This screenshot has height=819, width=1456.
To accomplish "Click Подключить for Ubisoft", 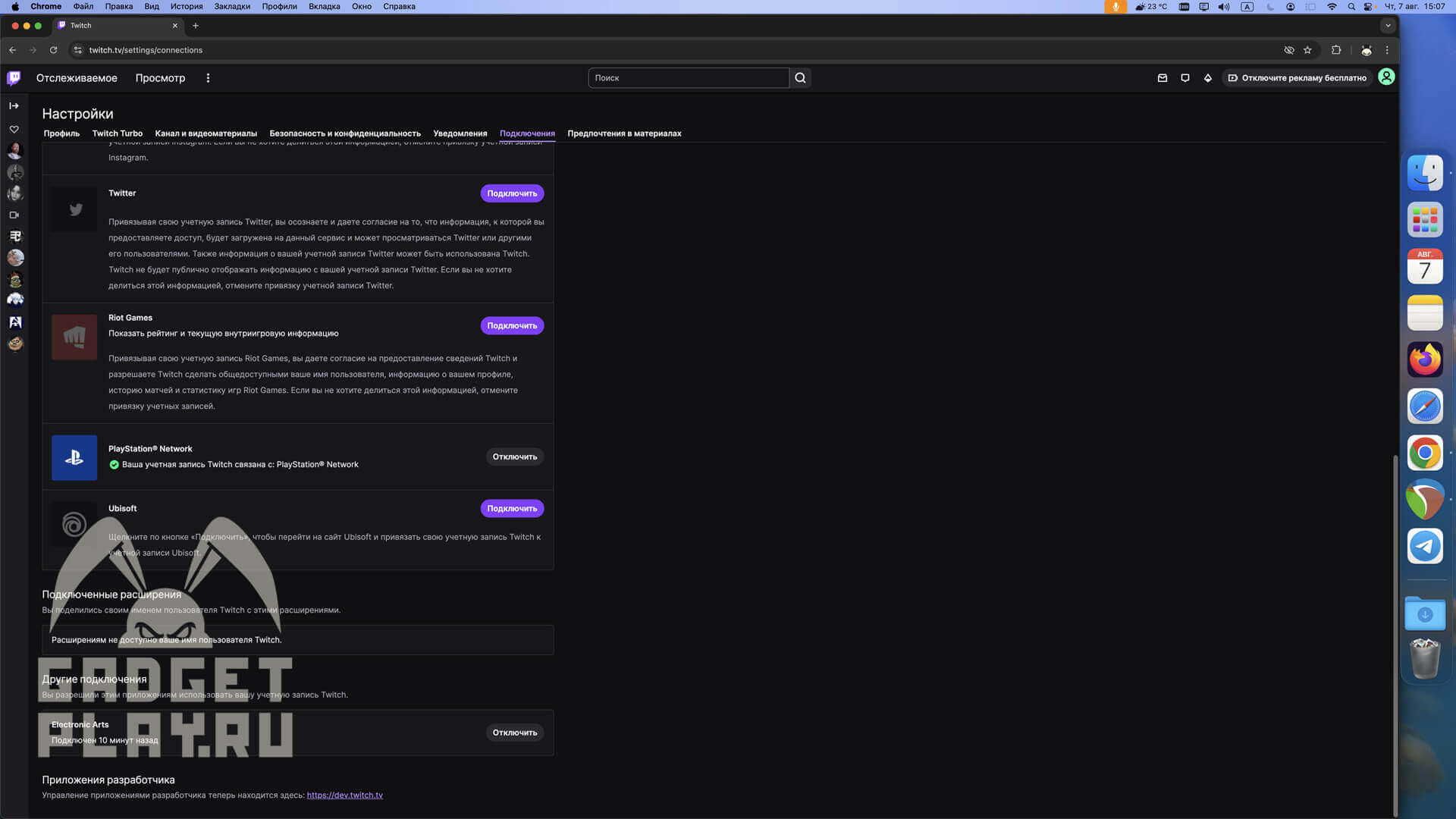I will point(512,508).
